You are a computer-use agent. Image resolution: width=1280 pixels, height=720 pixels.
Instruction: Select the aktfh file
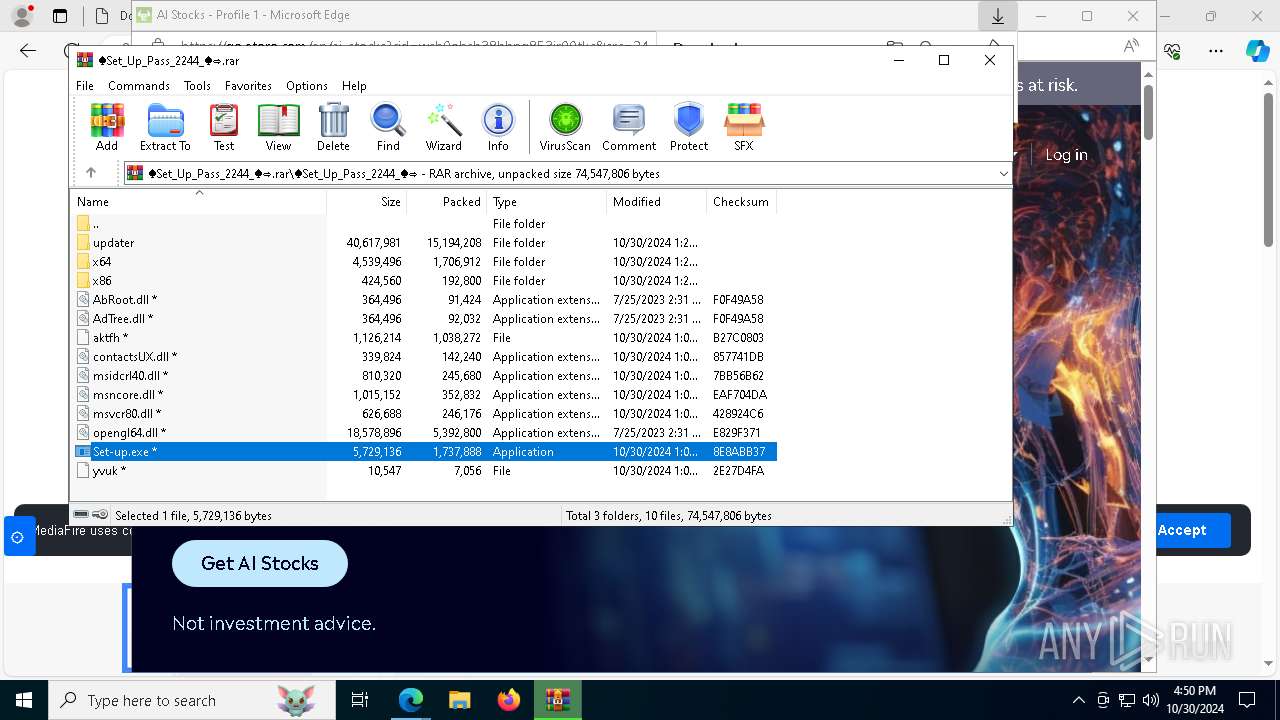424,338
